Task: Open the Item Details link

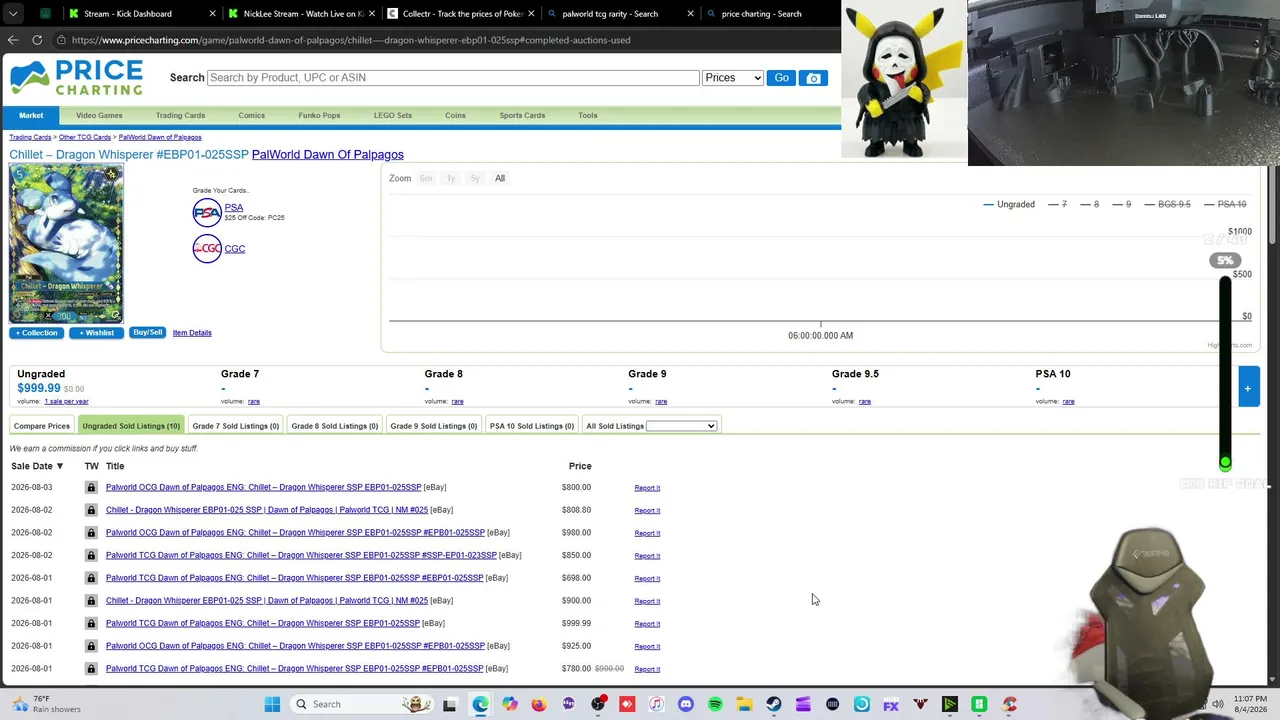Action: point(192,333)
